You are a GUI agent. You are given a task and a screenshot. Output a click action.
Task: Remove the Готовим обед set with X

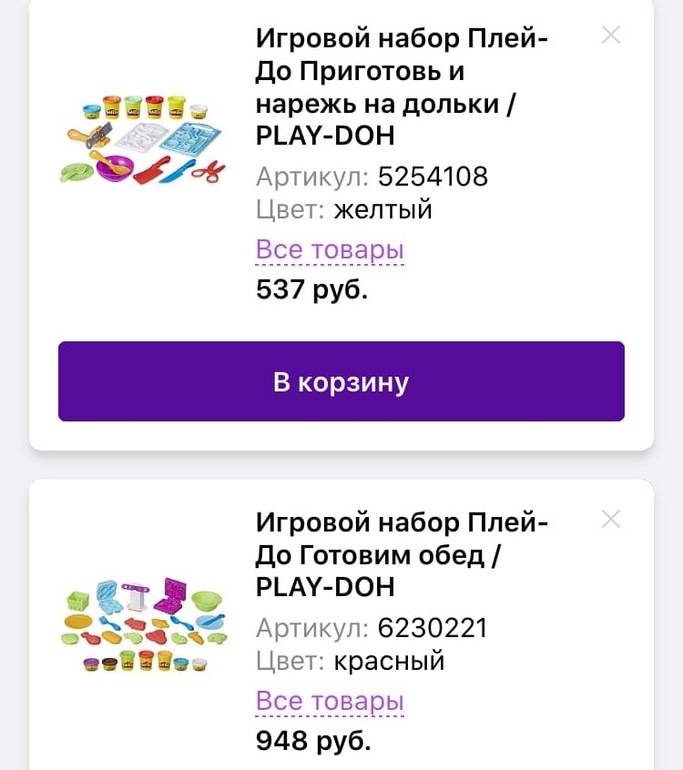click(610, 519)
